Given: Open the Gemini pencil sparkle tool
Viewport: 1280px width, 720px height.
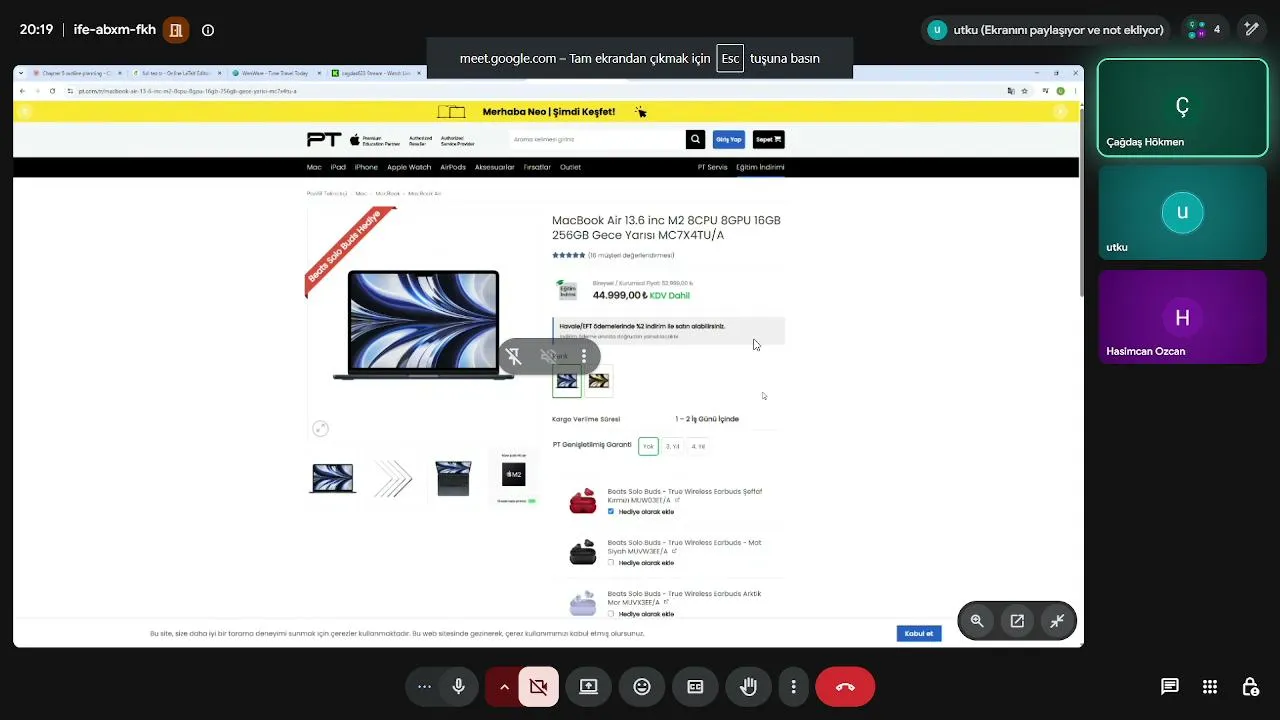Looking at the screenshot, I should point(1251,30).
